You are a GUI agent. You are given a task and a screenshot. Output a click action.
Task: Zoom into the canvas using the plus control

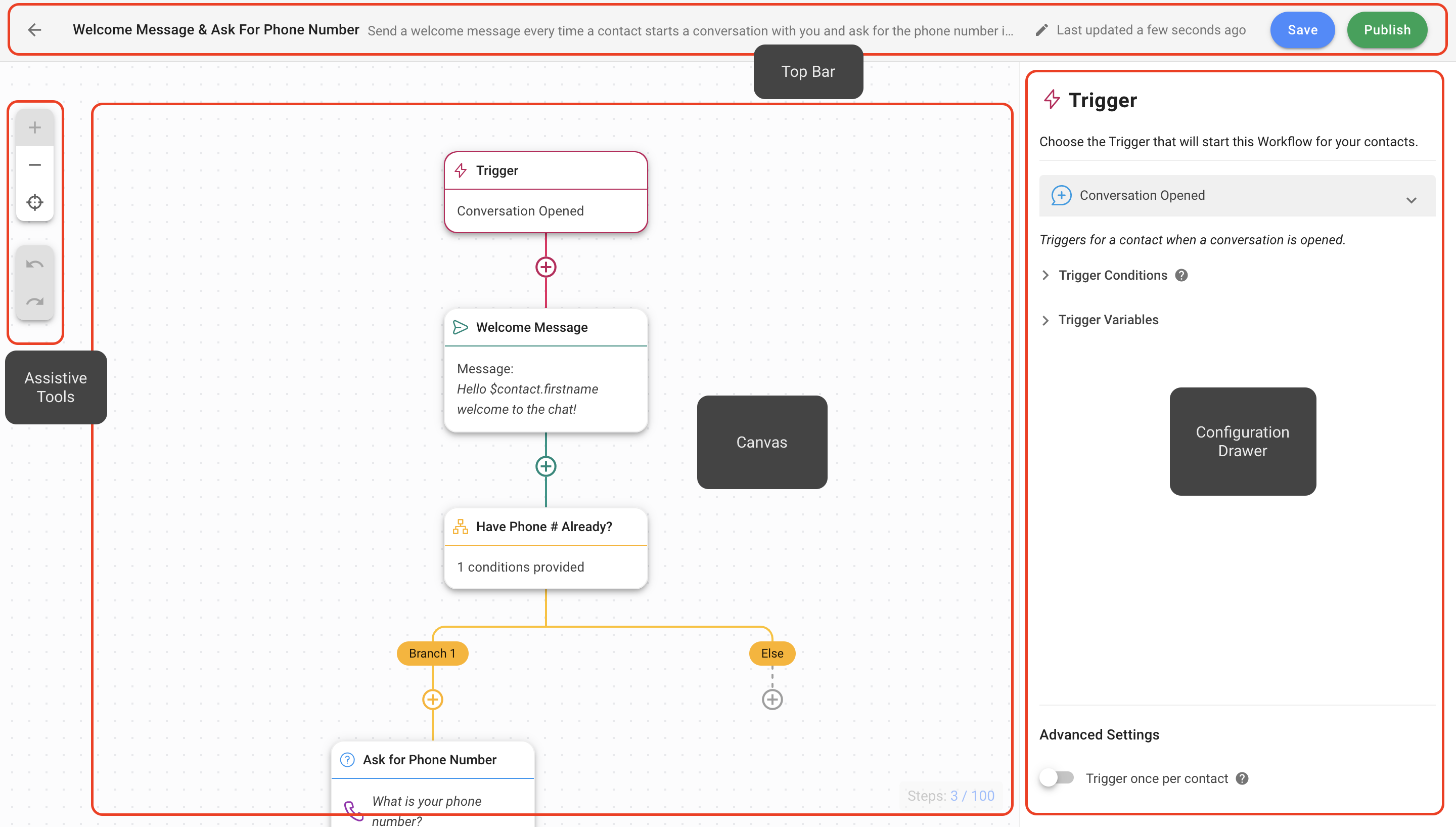[x=34, y=126]
